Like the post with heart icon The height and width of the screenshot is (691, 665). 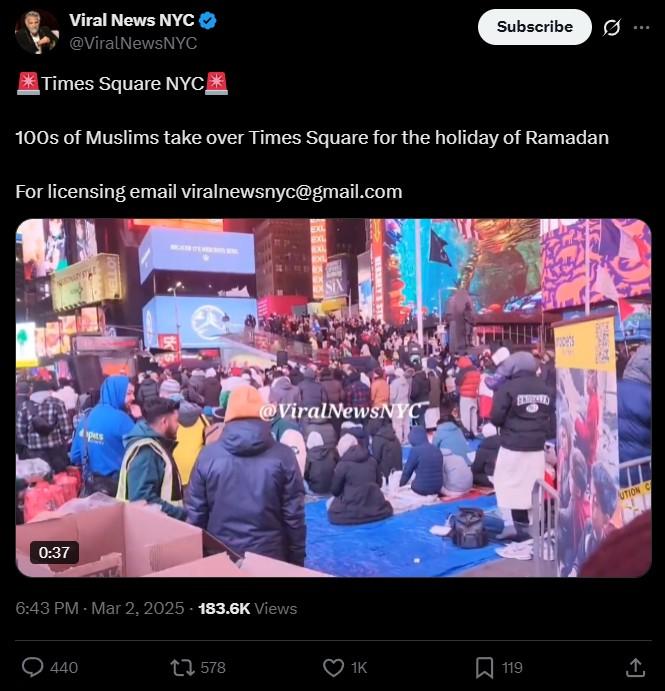click(x=333, y=668)
